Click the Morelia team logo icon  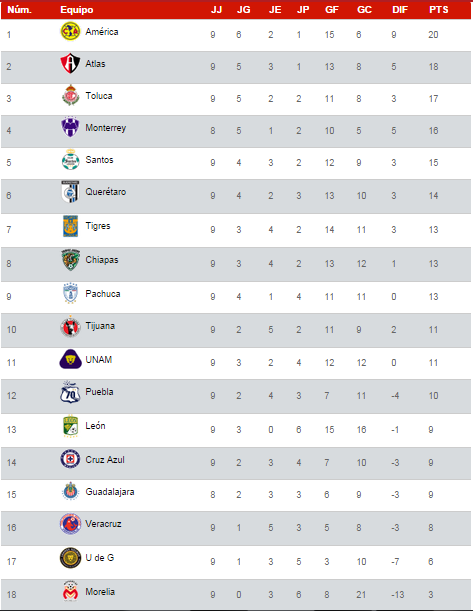[x=71, y=591]
